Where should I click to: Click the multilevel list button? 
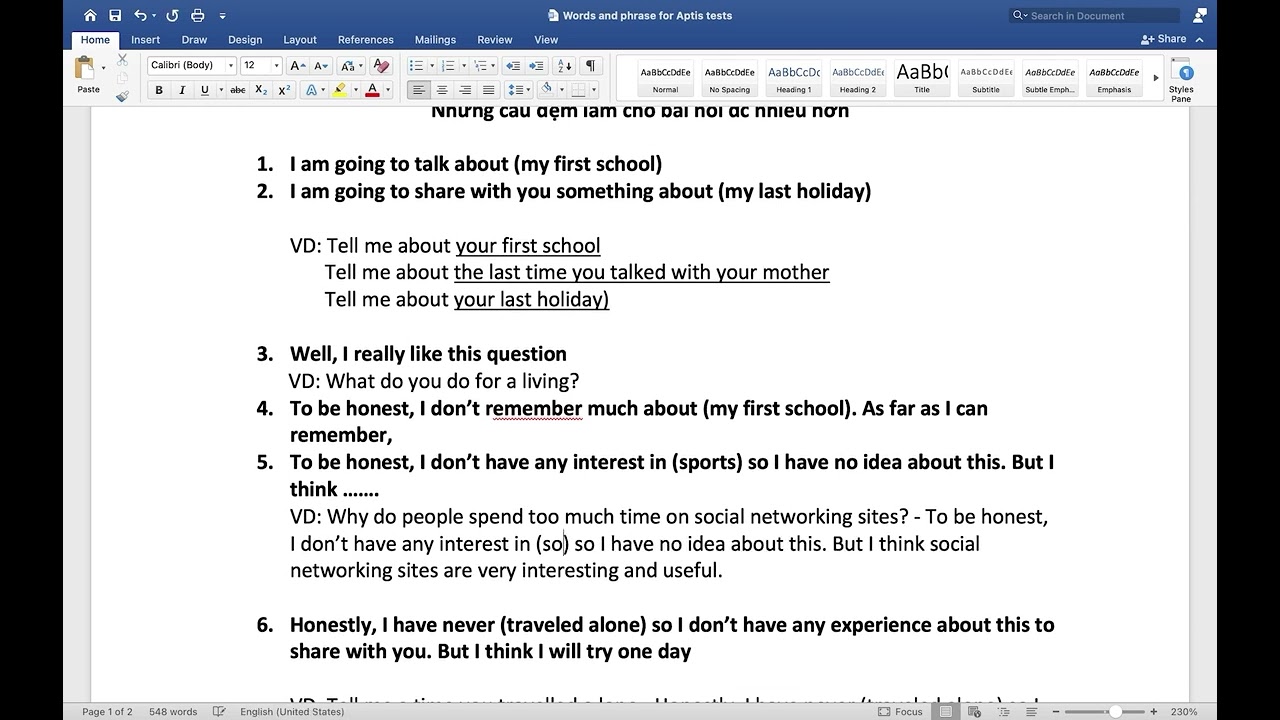click(480, 65)
